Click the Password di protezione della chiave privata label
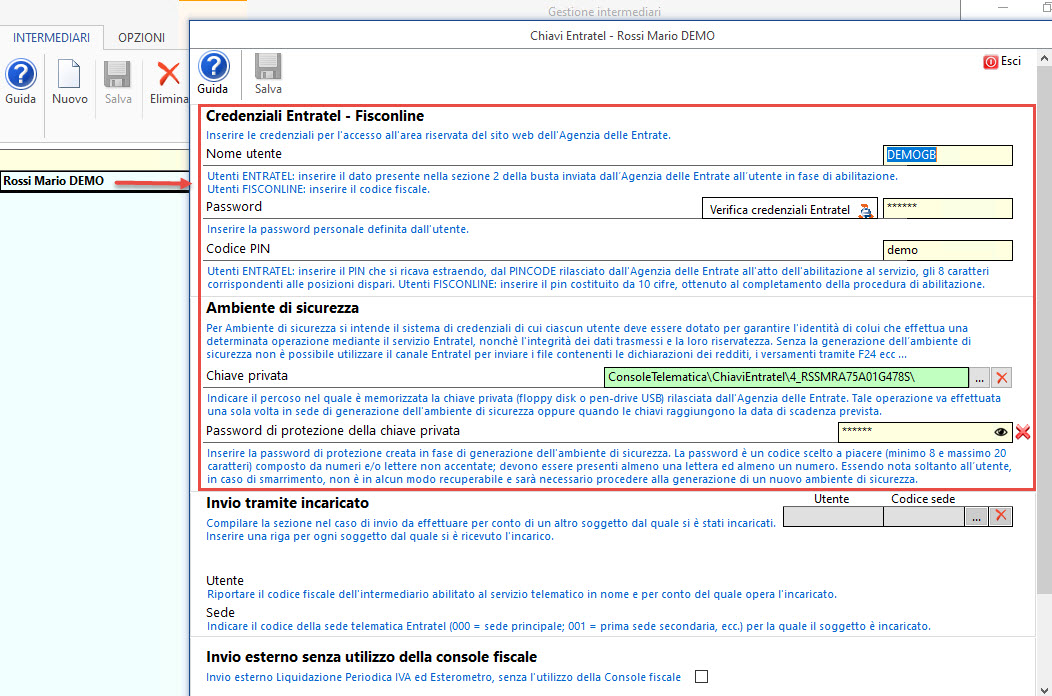 333,431
